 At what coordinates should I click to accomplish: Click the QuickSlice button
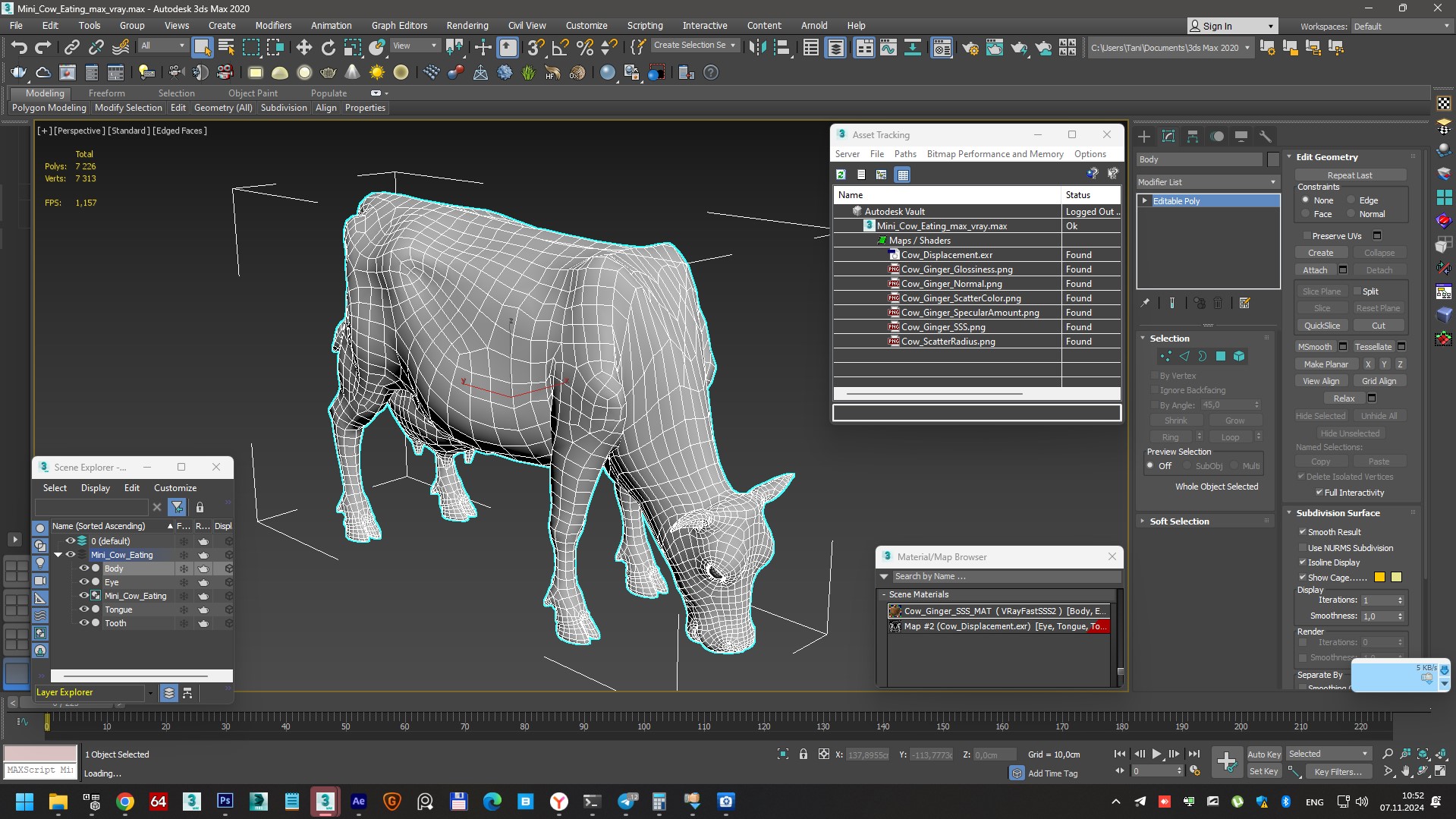1322,326
